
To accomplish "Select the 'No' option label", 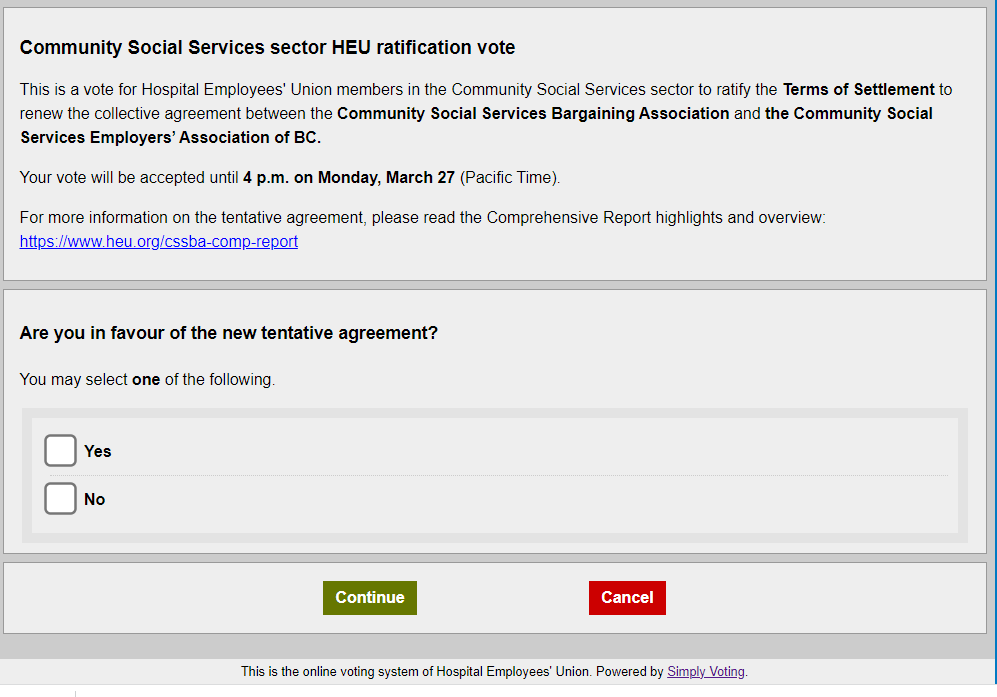I will pyautogui.click(x=94, y=499).
